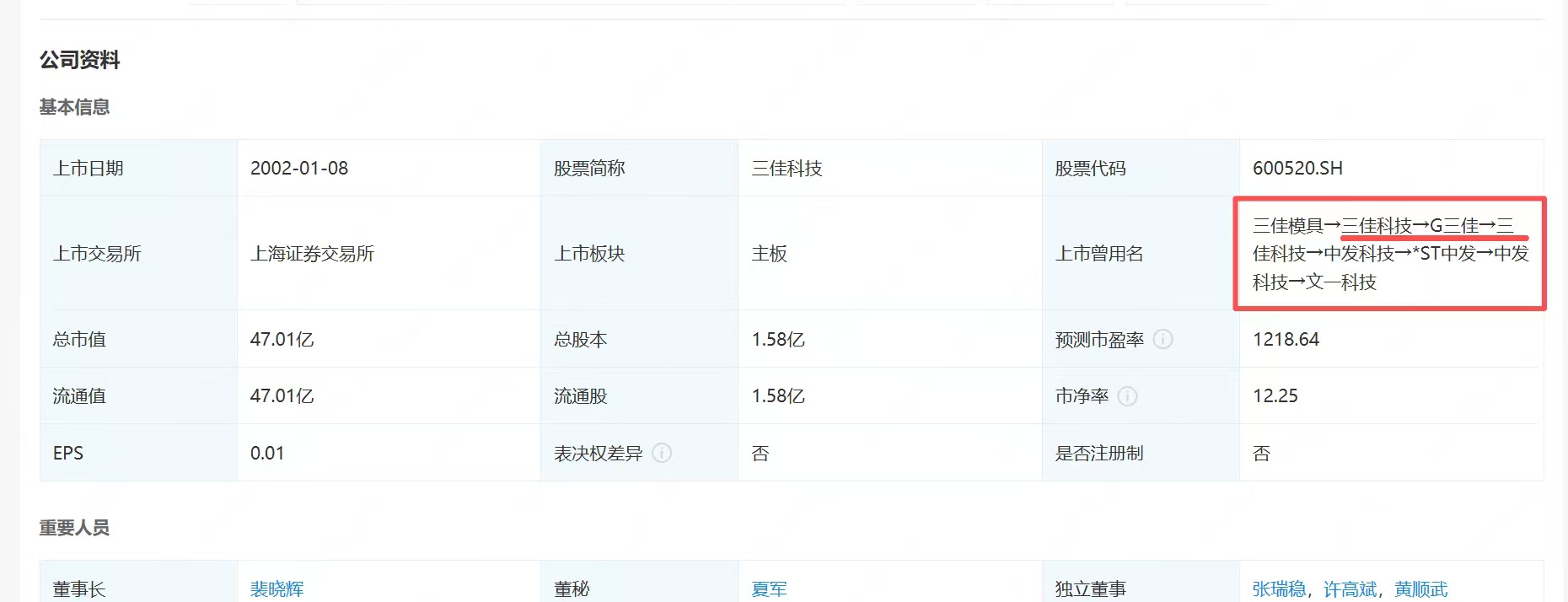Click the 预测市盈率 label text
1568x602 pixels.
click(x=1099, y=340)
